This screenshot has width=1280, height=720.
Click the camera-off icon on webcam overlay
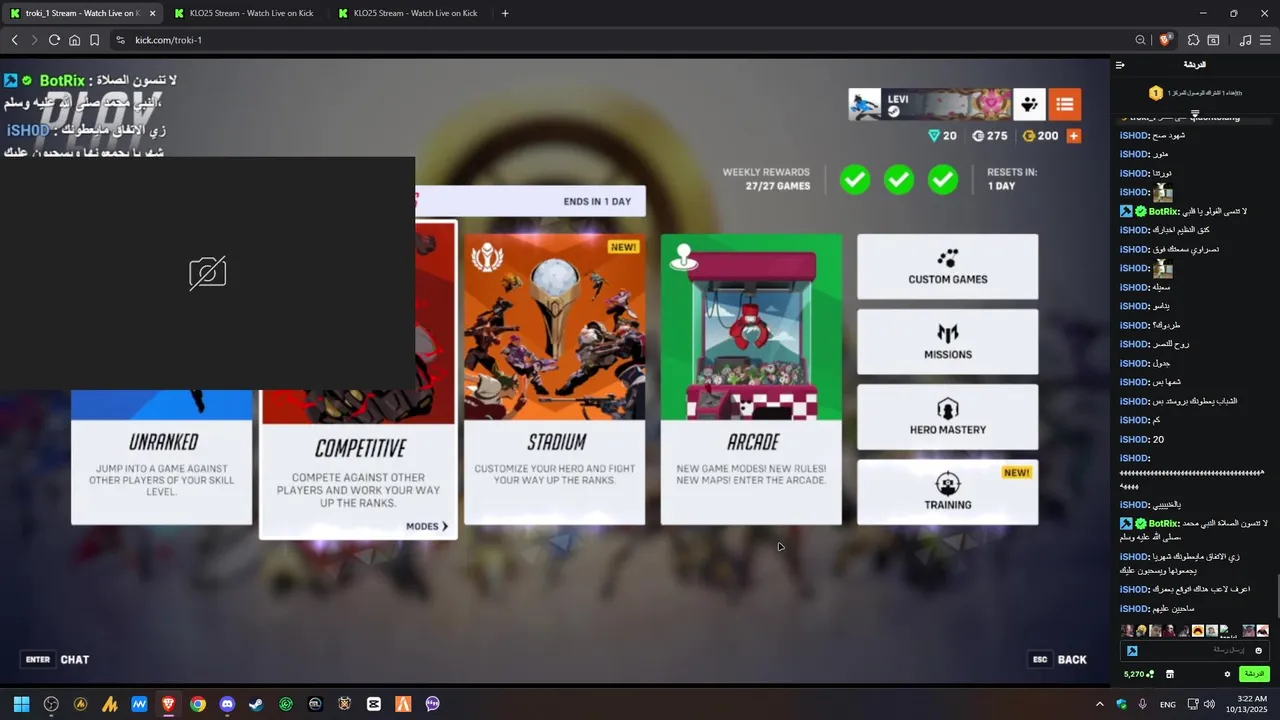coord(208,273)
